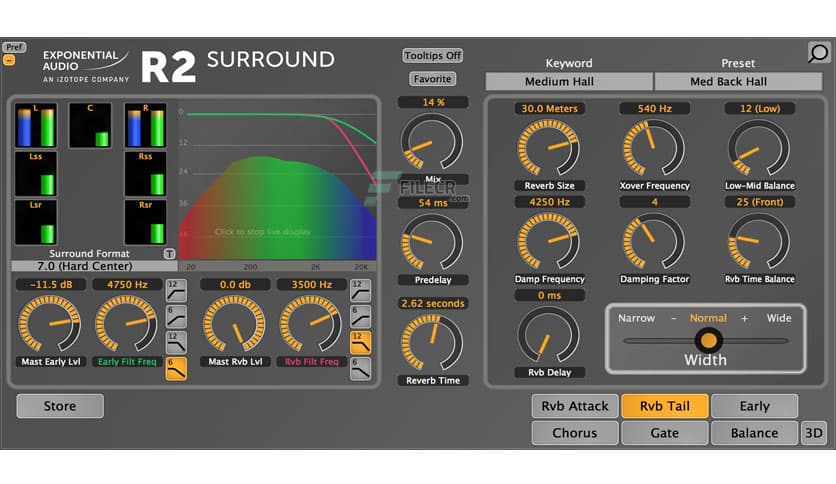This screenshot has width=836, height=484.
Task: Select the early 12 dB high-pass filter shape
Action: click(176, 291)
